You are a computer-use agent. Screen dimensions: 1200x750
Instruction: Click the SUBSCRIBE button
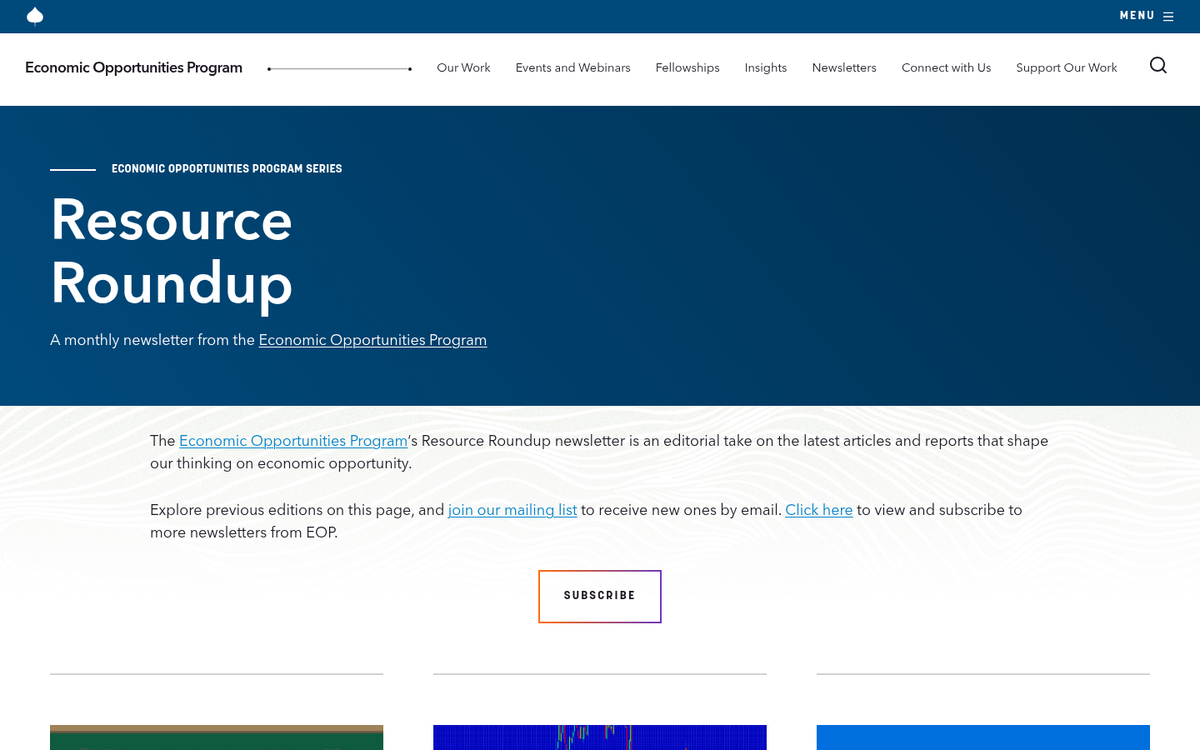click(x=599, y=595)
